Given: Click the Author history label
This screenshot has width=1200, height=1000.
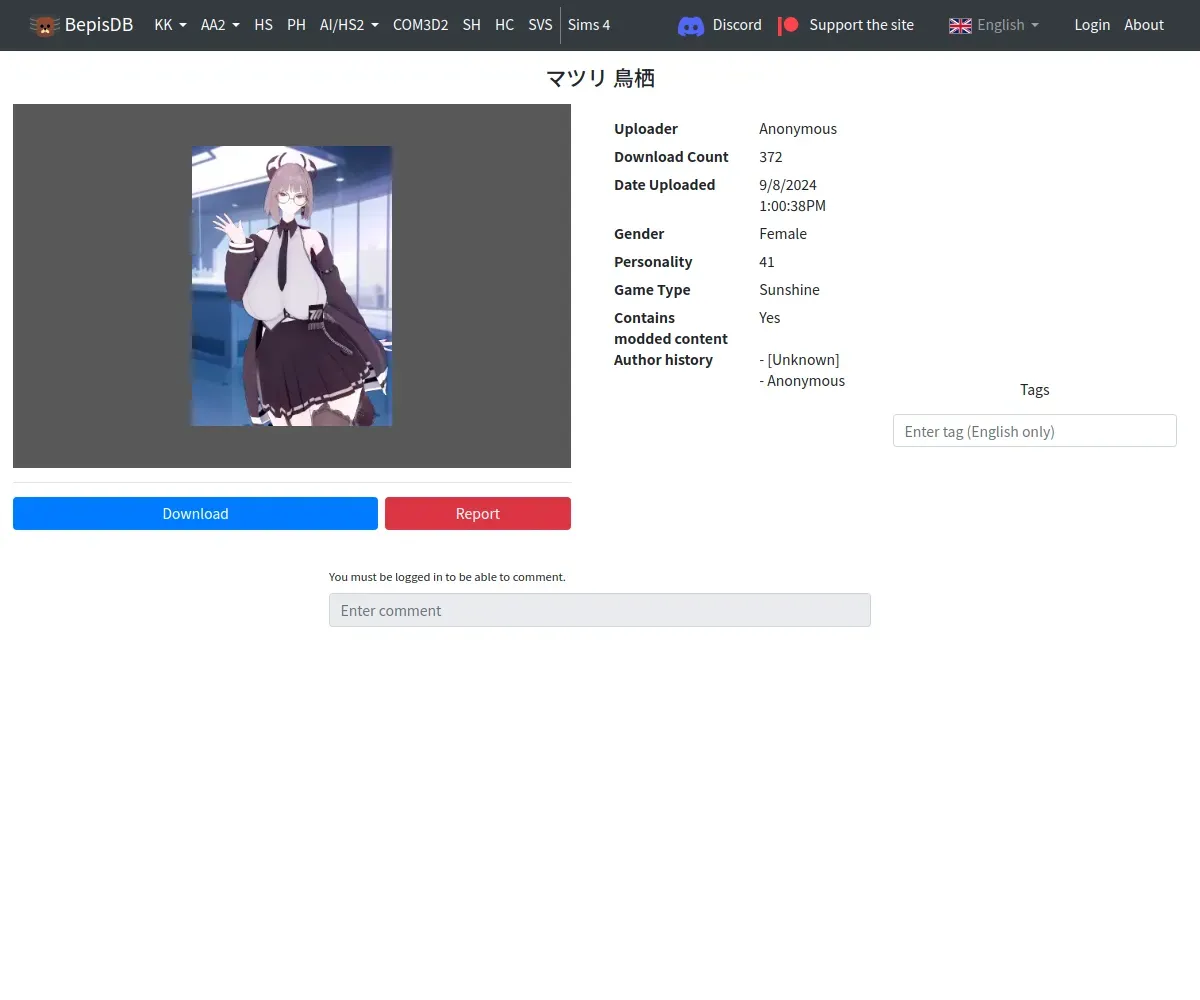Looking at the screenshot, I should point(663,360).
